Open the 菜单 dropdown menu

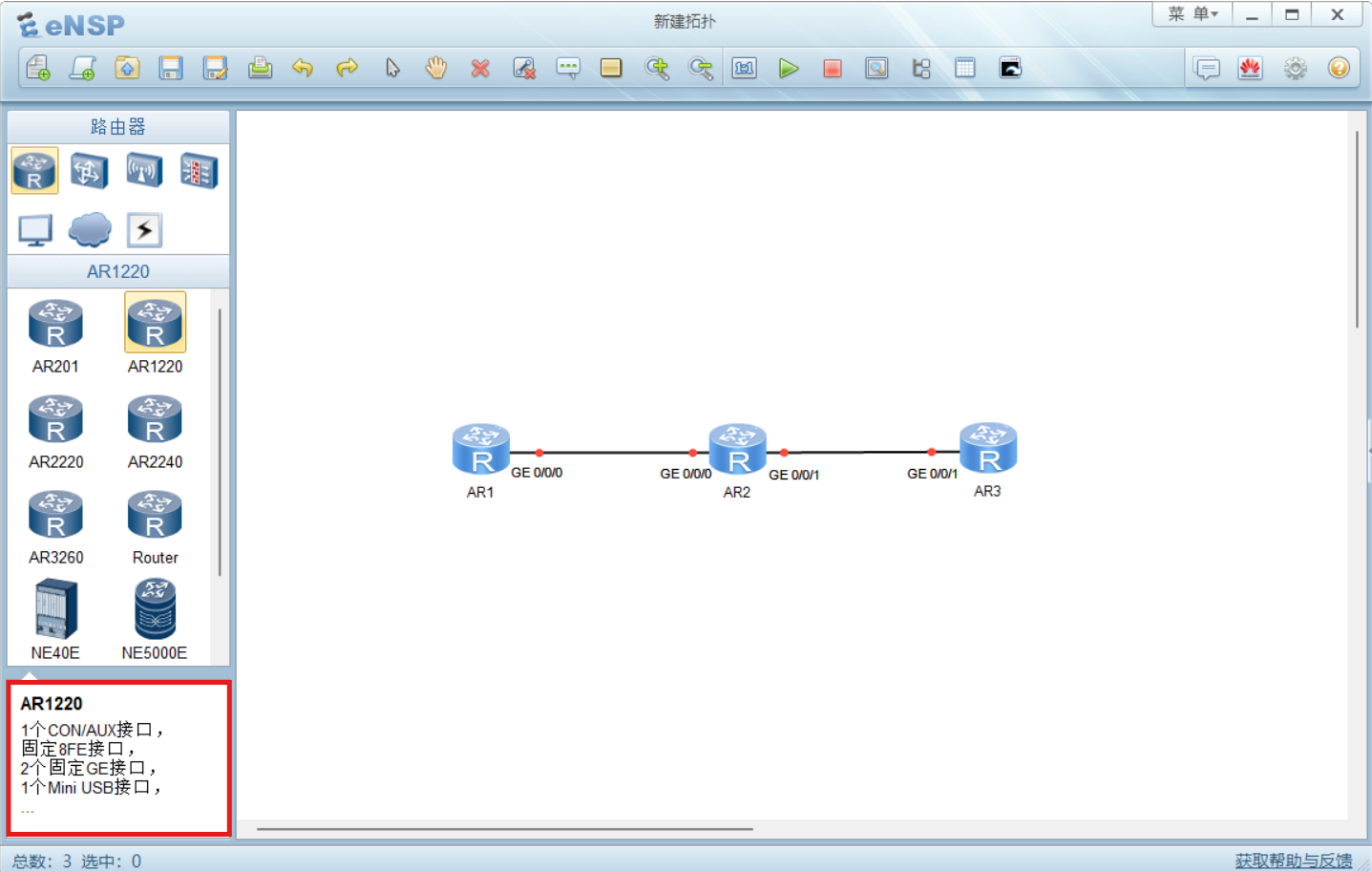[x=1193, y=14]
